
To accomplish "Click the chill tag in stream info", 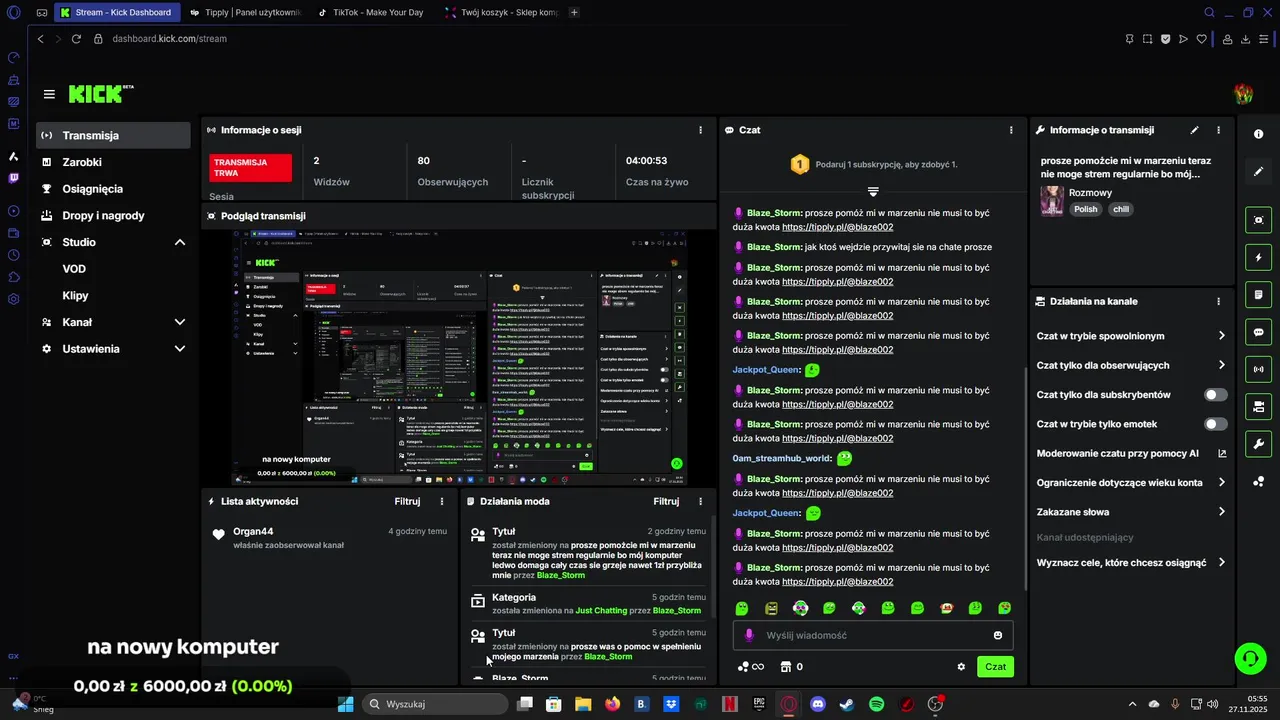I will 1121,209.
